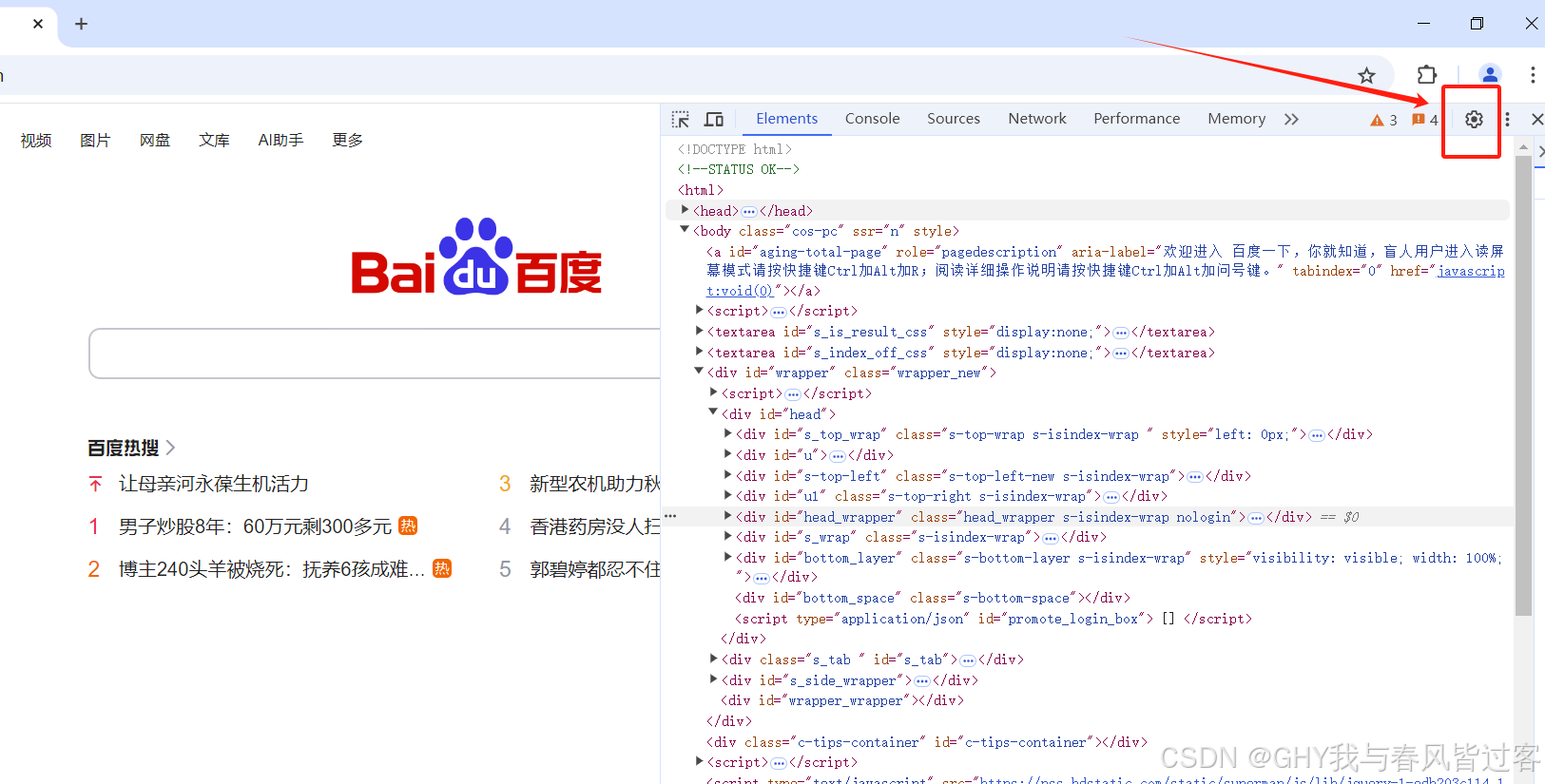Screen dimensions: 1545x784
Task: Select the c-tips-container div line
Action: (926, 742)
